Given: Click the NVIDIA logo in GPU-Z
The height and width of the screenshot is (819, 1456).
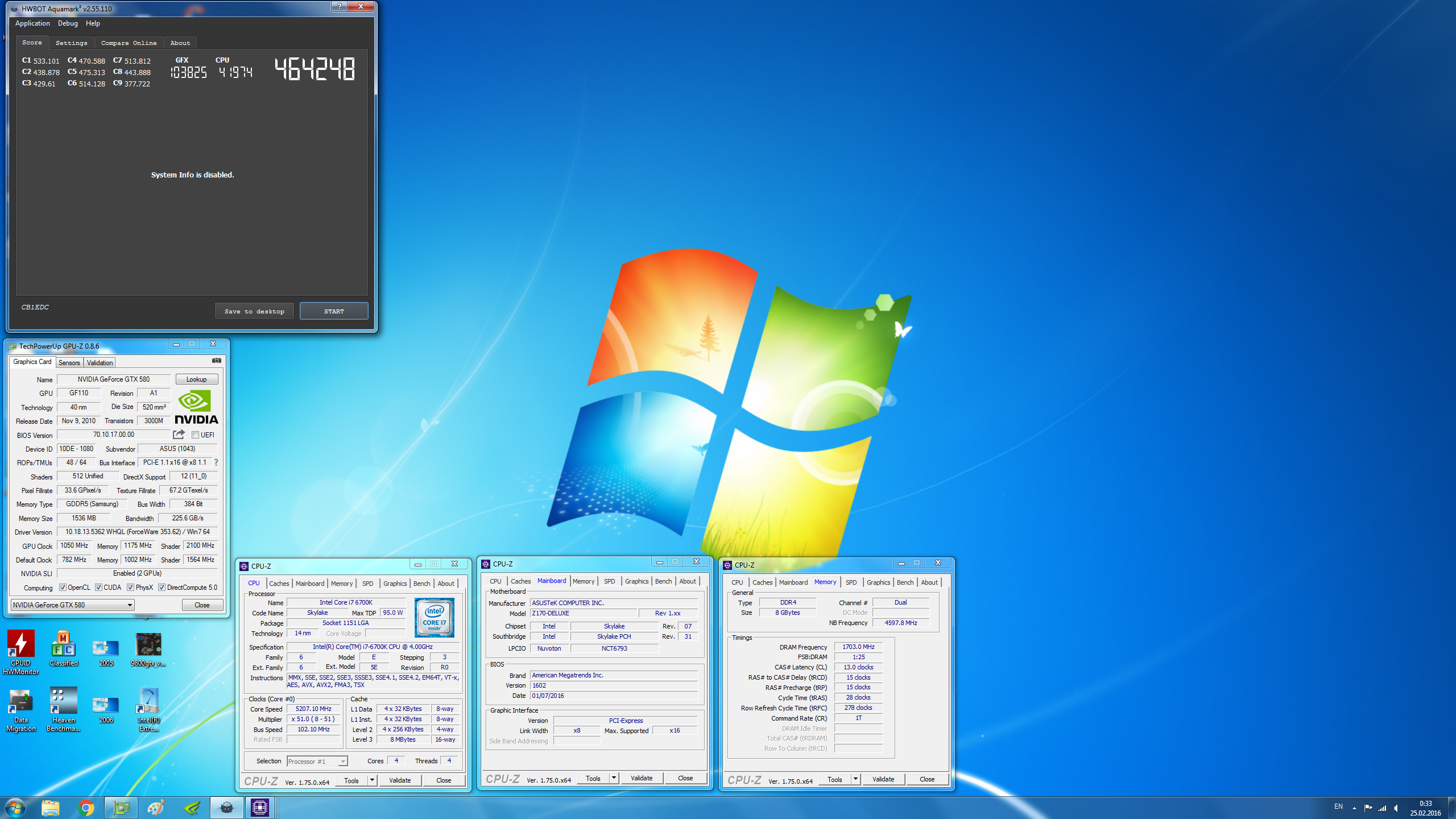Looking at the screenshot, I should point(196,407).
